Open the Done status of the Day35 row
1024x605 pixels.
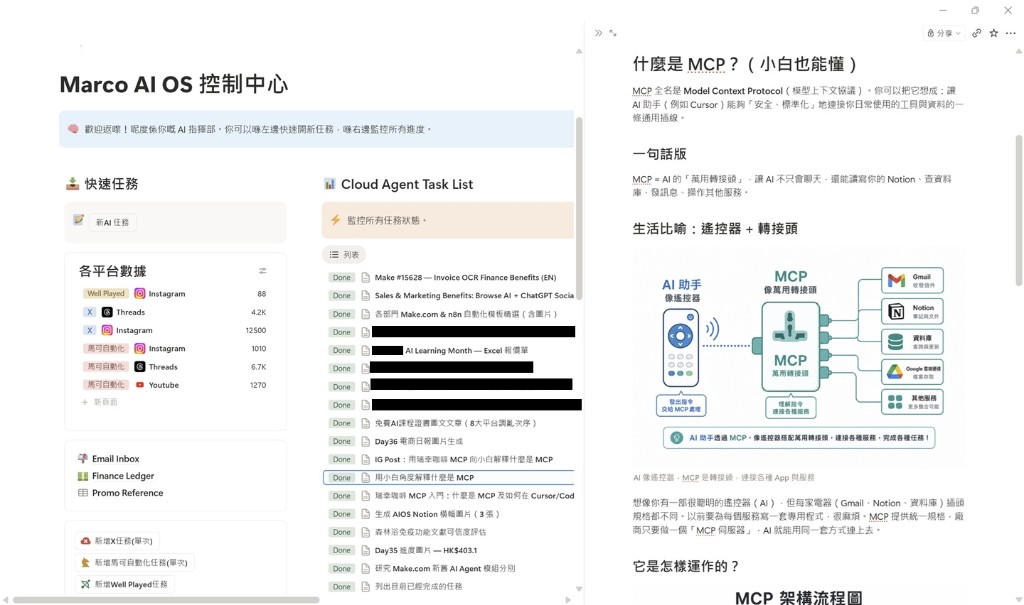click(x=342, y=551)
